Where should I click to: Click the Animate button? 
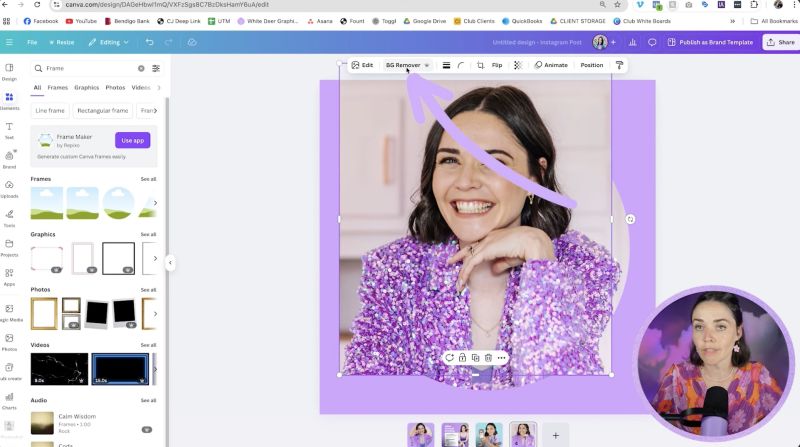click(x=551, y=65)
